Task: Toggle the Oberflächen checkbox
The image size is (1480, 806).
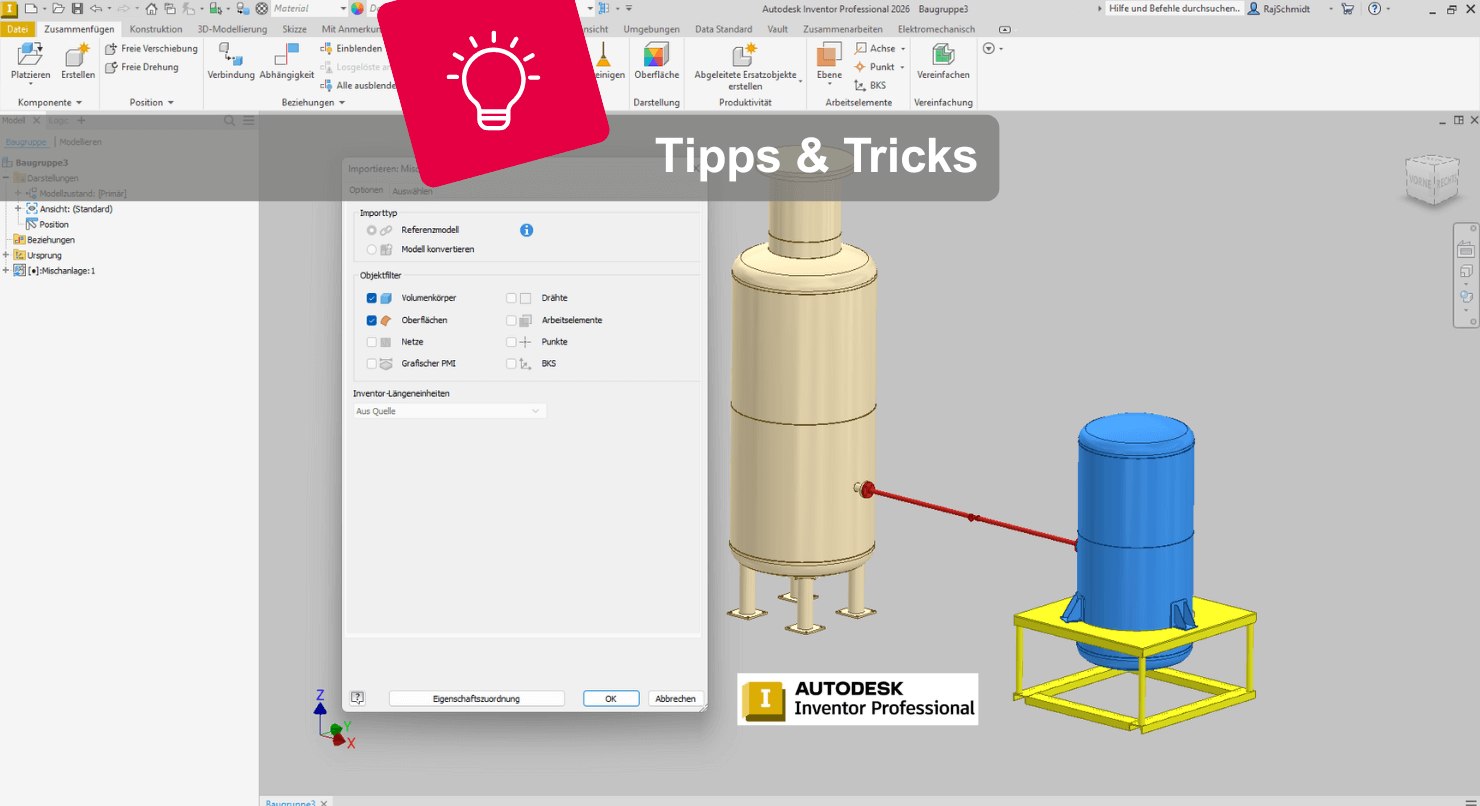Action: pos(372,320)
